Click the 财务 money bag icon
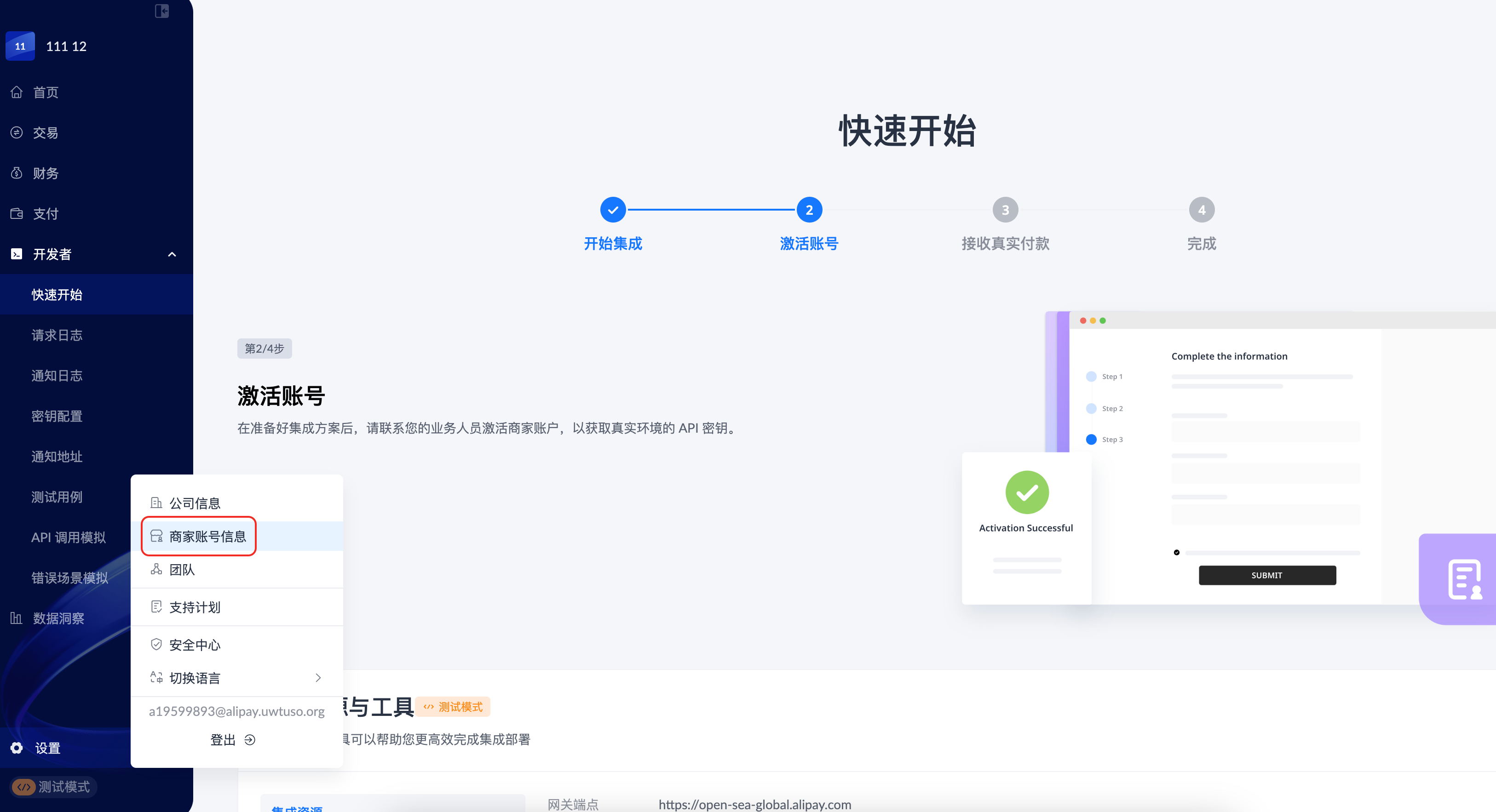Screen dimensions: 1496x812 (x=17, y=173)
